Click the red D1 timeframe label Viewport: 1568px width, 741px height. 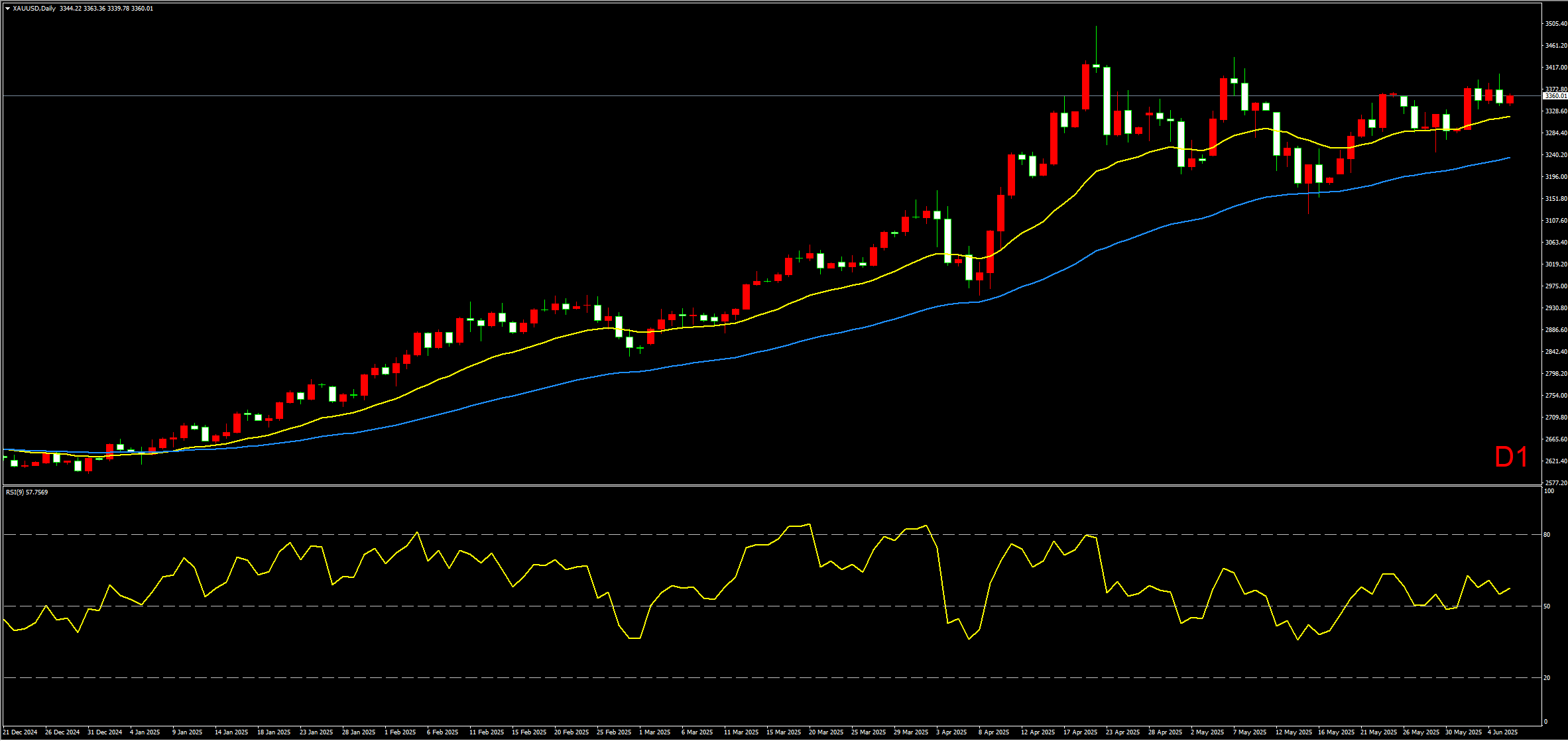coord(1511,457)
